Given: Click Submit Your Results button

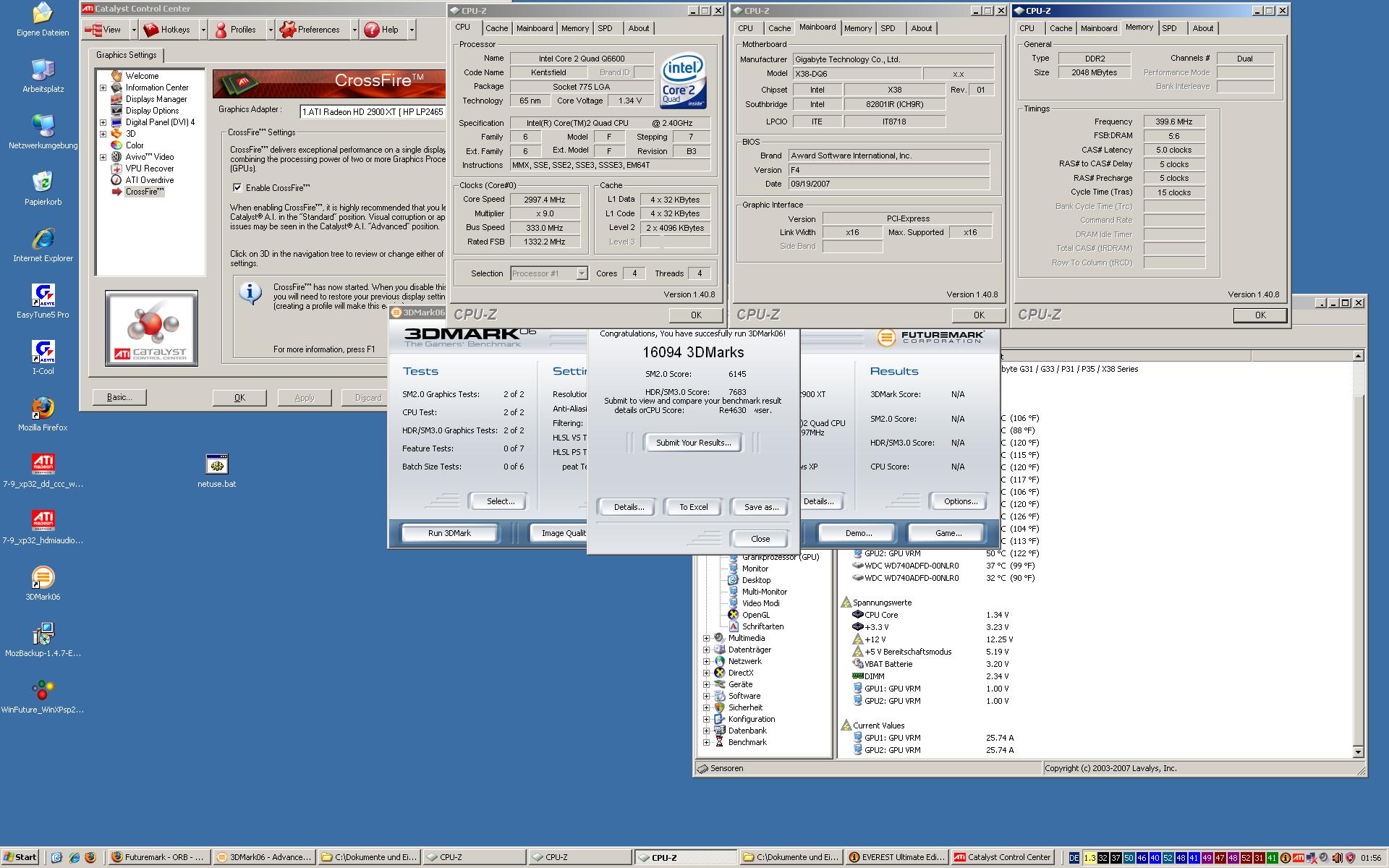Looking at the screenshot, I should 693,443.
